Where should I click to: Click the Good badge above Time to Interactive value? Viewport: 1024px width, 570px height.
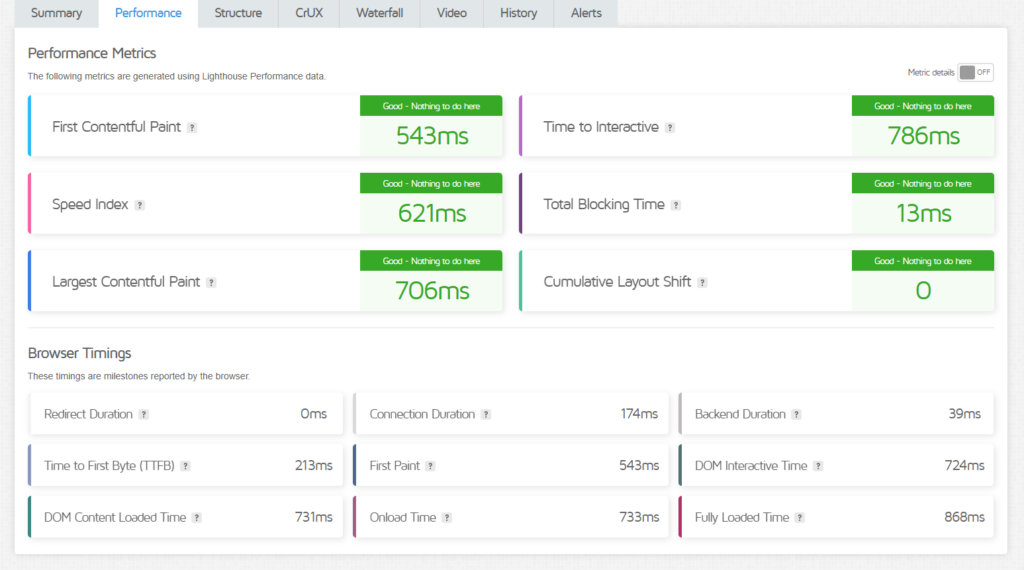point(923,106)
